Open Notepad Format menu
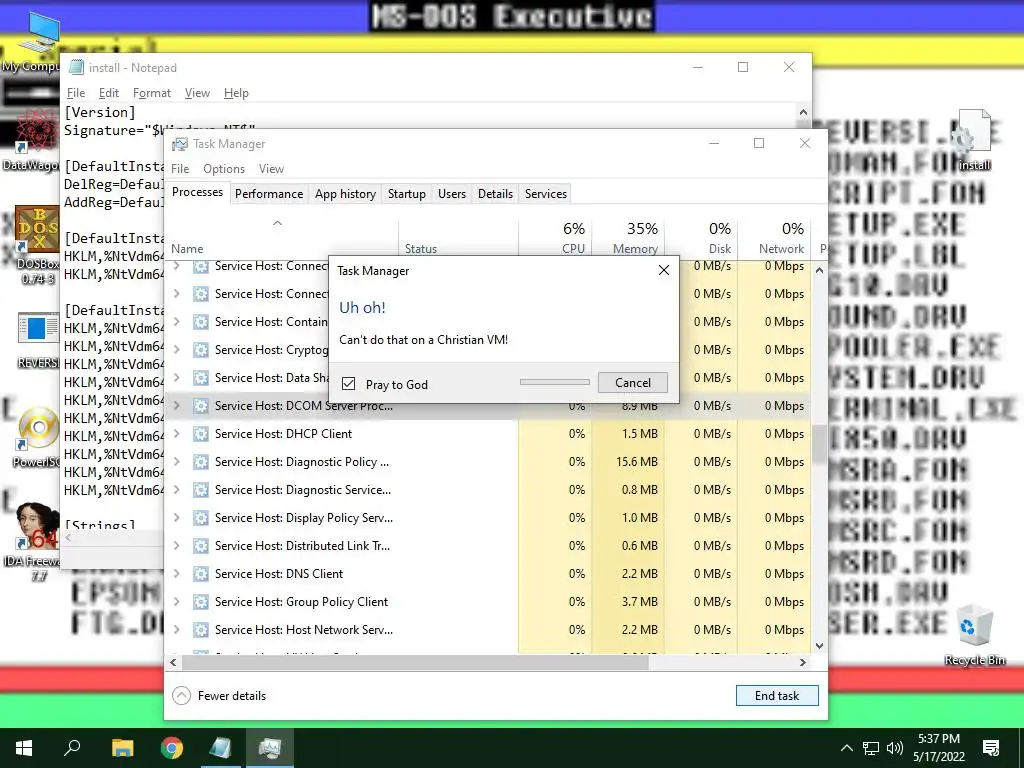1024x768 pixels. coord(152,93)
